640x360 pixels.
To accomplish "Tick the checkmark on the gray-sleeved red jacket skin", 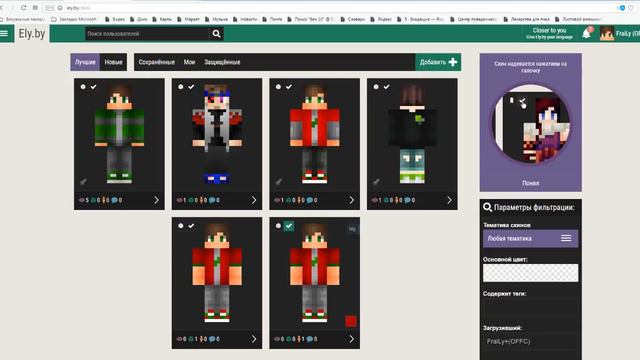I will pos(289,87).
